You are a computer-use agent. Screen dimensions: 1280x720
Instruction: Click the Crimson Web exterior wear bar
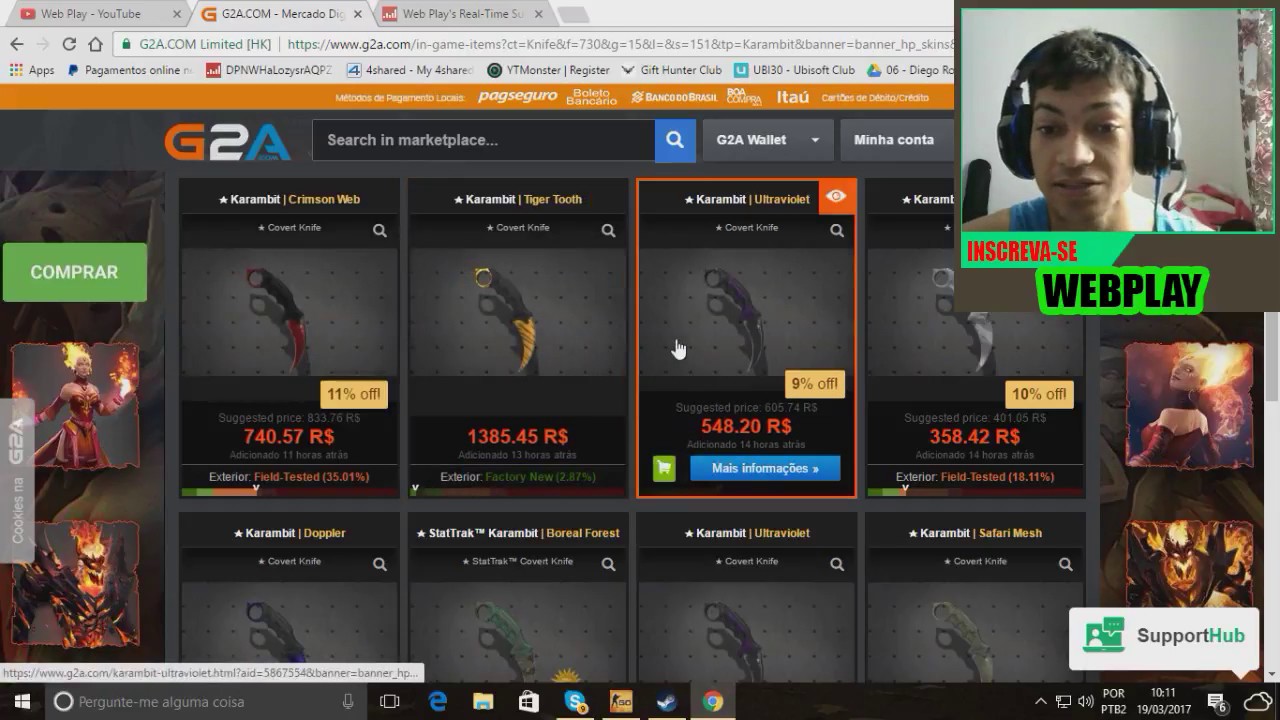pos(290,490)
